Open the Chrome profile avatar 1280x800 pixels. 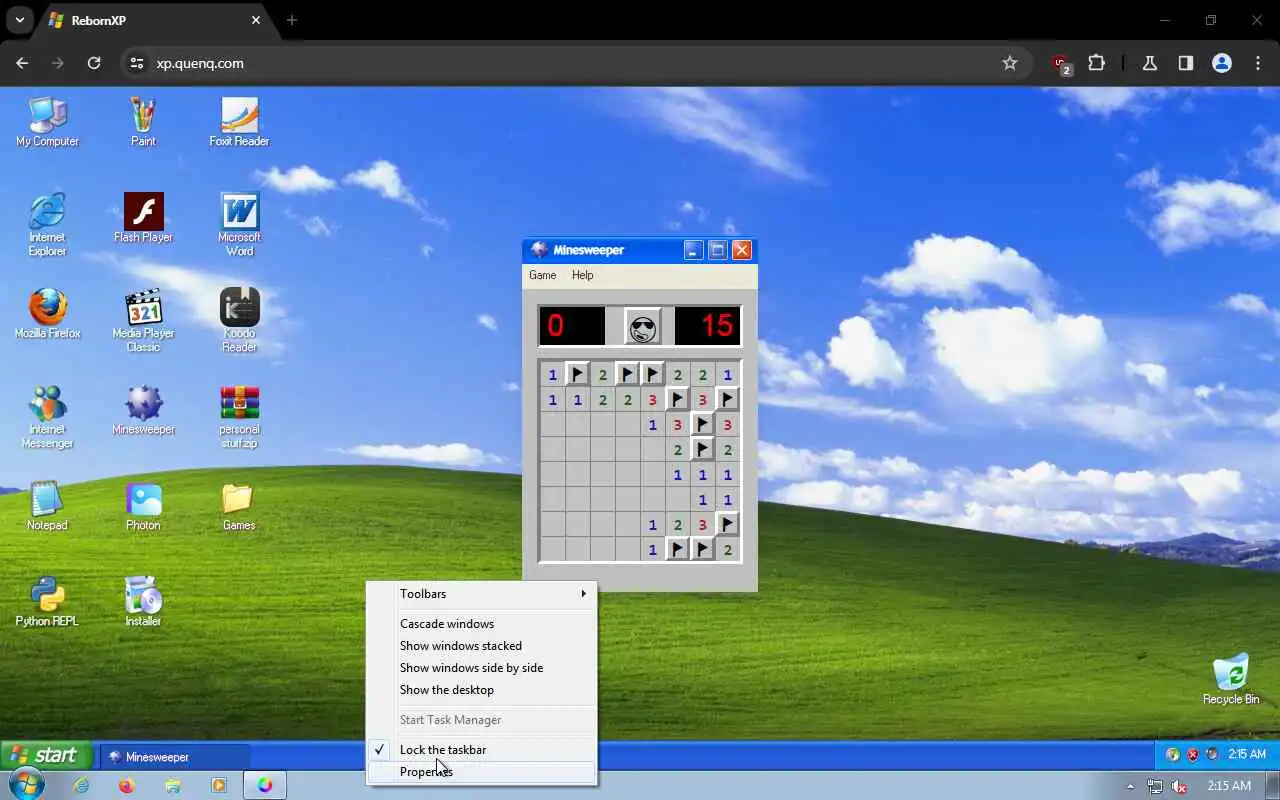[x=1221, y=63]
